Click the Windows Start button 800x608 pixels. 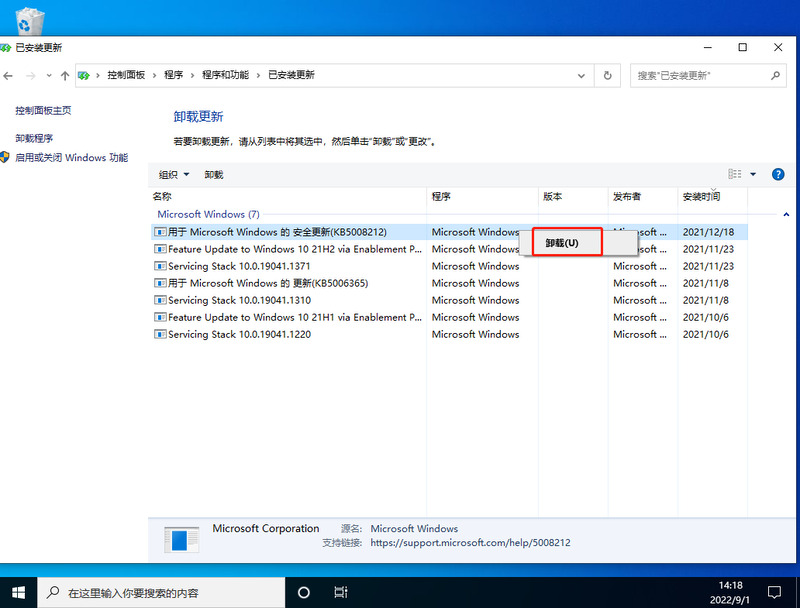18,592
